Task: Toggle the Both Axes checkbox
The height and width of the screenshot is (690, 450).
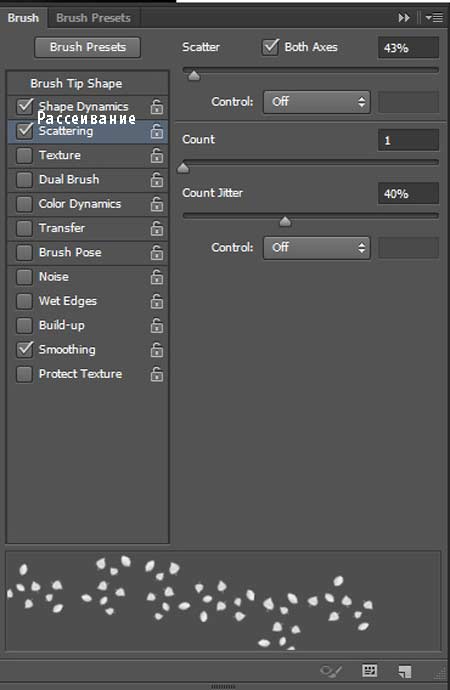Action: click(271, 47)
